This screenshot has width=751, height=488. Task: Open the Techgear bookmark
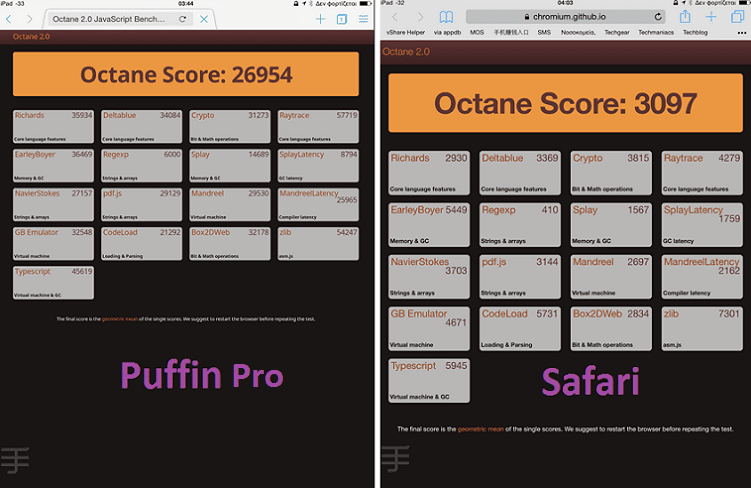coord(617,33)
